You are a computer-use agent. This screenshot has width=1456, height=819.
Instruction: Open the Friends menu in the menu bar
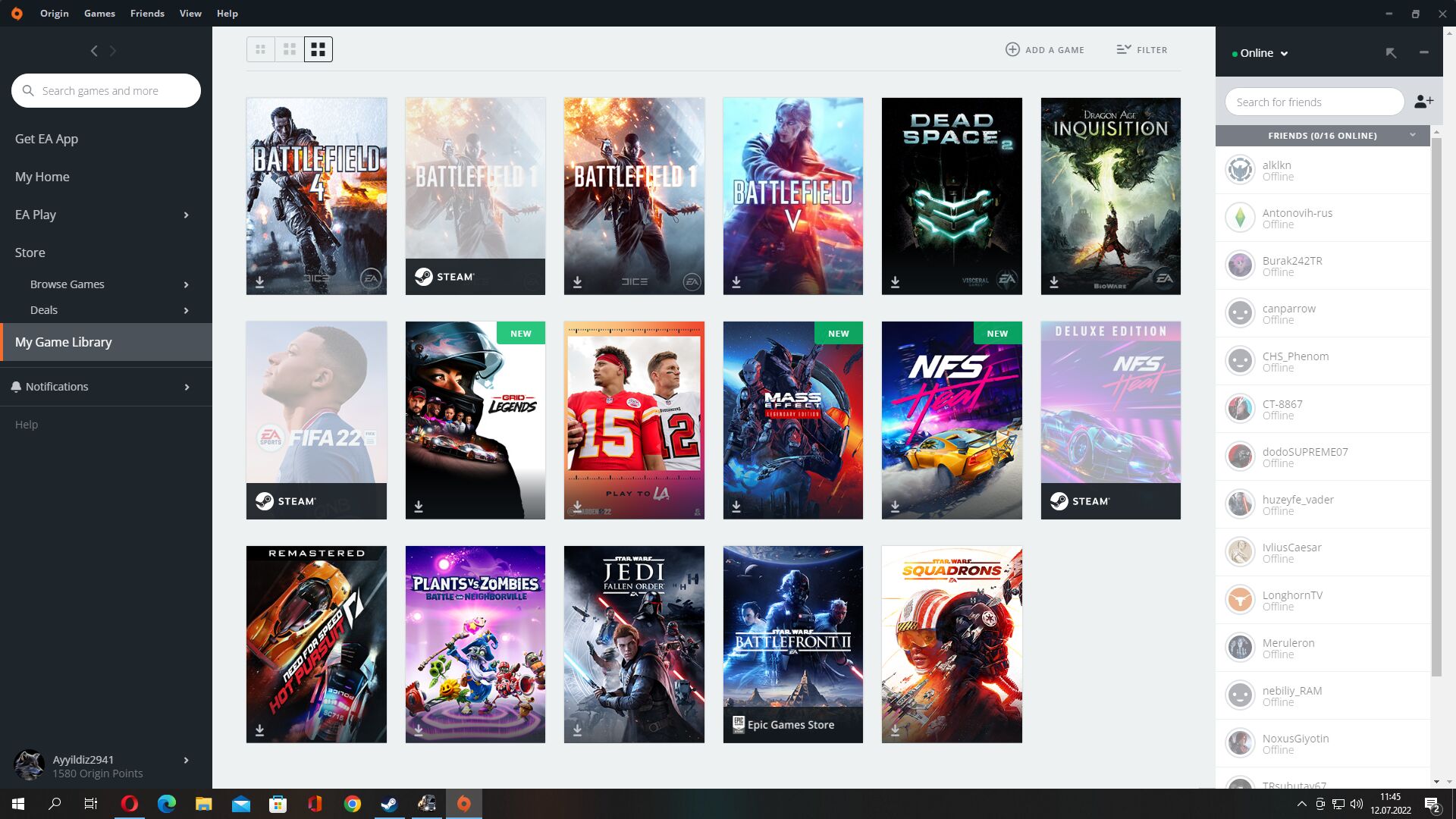click(147, 13)
